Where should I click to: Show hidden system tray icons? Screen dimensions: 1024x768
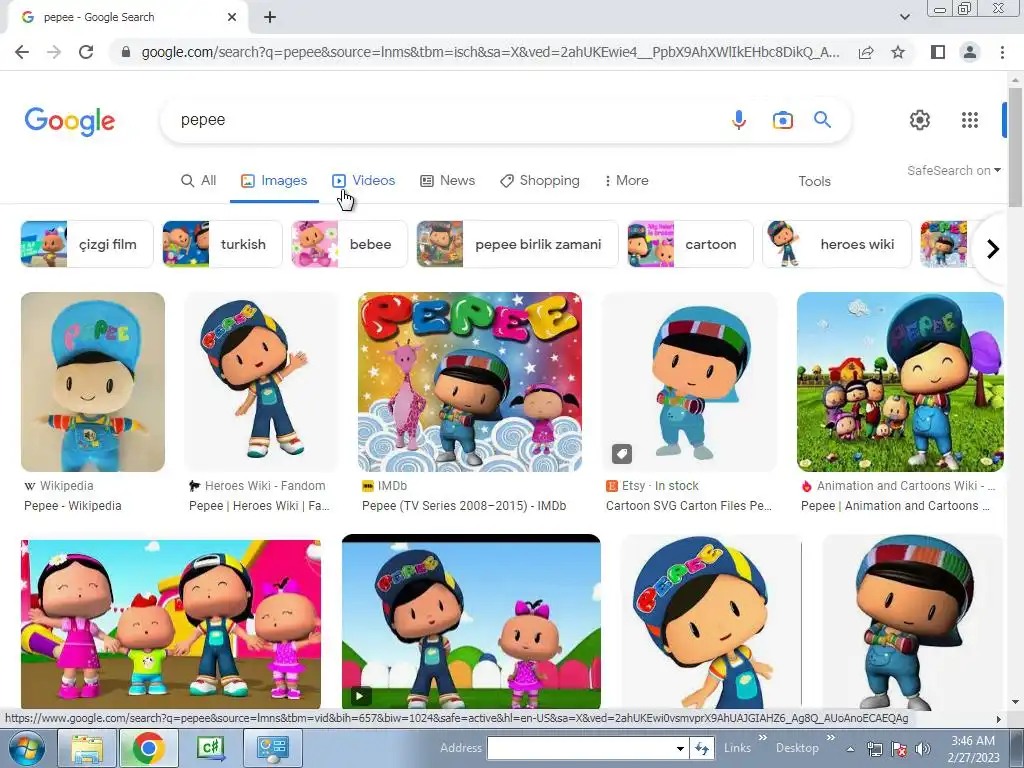(x=850, y=750)
